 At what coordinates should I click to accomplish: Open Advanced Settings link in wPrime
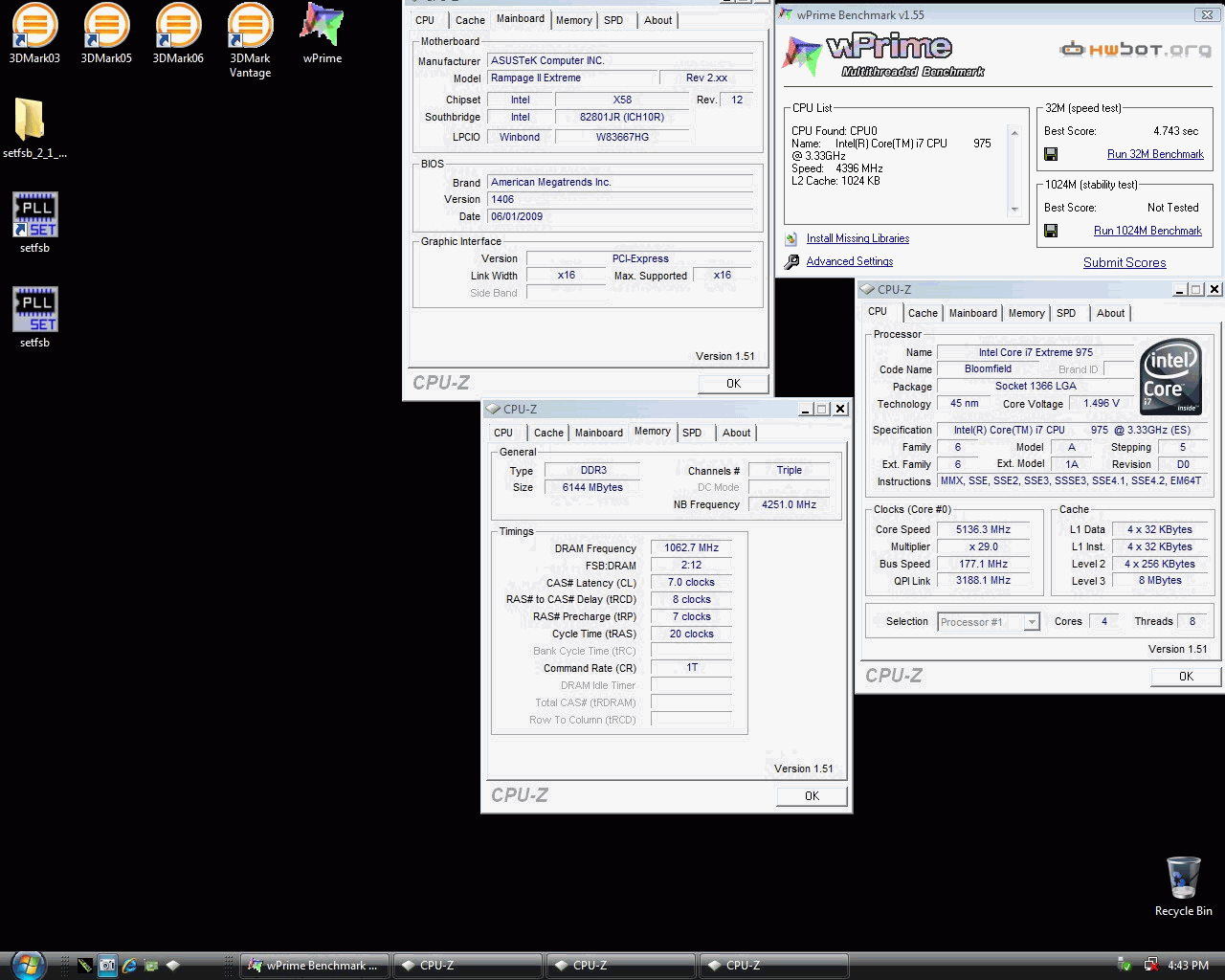pyautogui.click(x=849, y=261)
